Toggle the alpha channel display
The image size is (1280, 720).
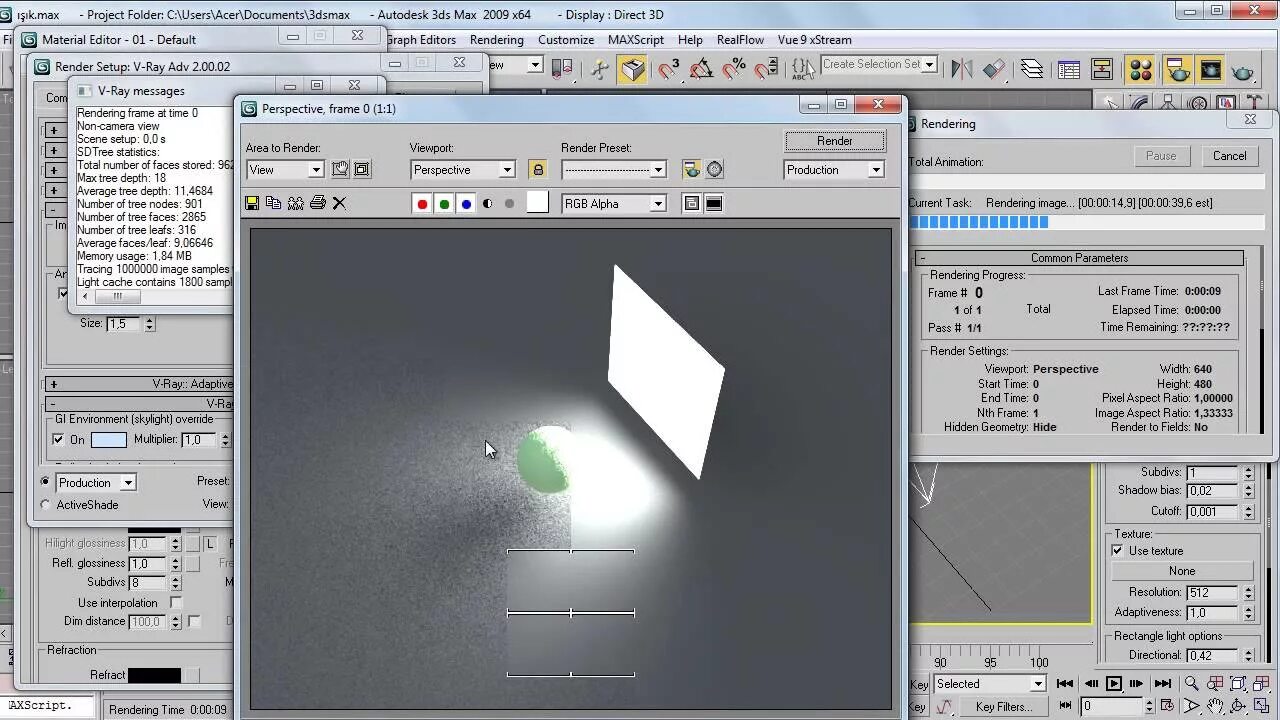click(x=488, y=204)
